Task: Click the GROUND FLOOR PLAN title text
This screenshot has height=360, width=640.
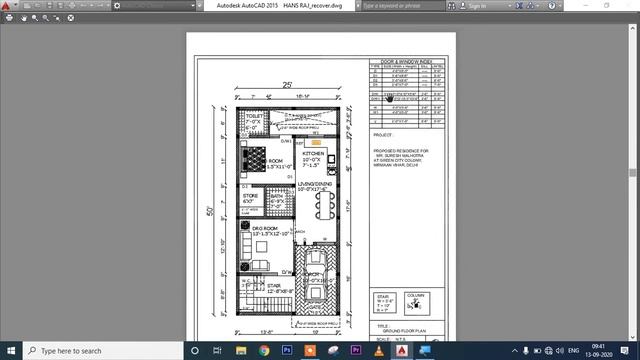Action: 404,331
